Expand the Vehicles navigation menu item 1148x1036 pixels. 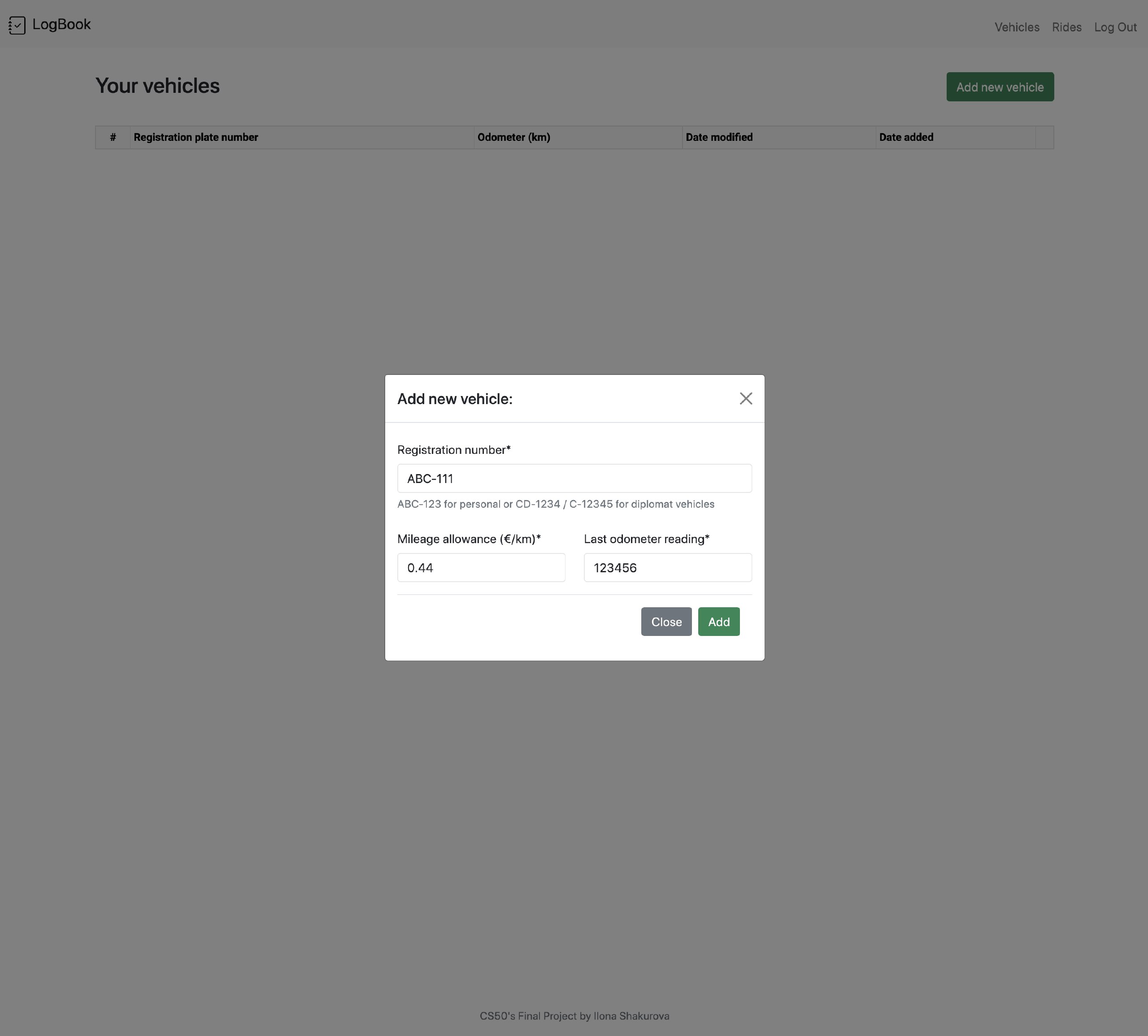point(1017,27)
